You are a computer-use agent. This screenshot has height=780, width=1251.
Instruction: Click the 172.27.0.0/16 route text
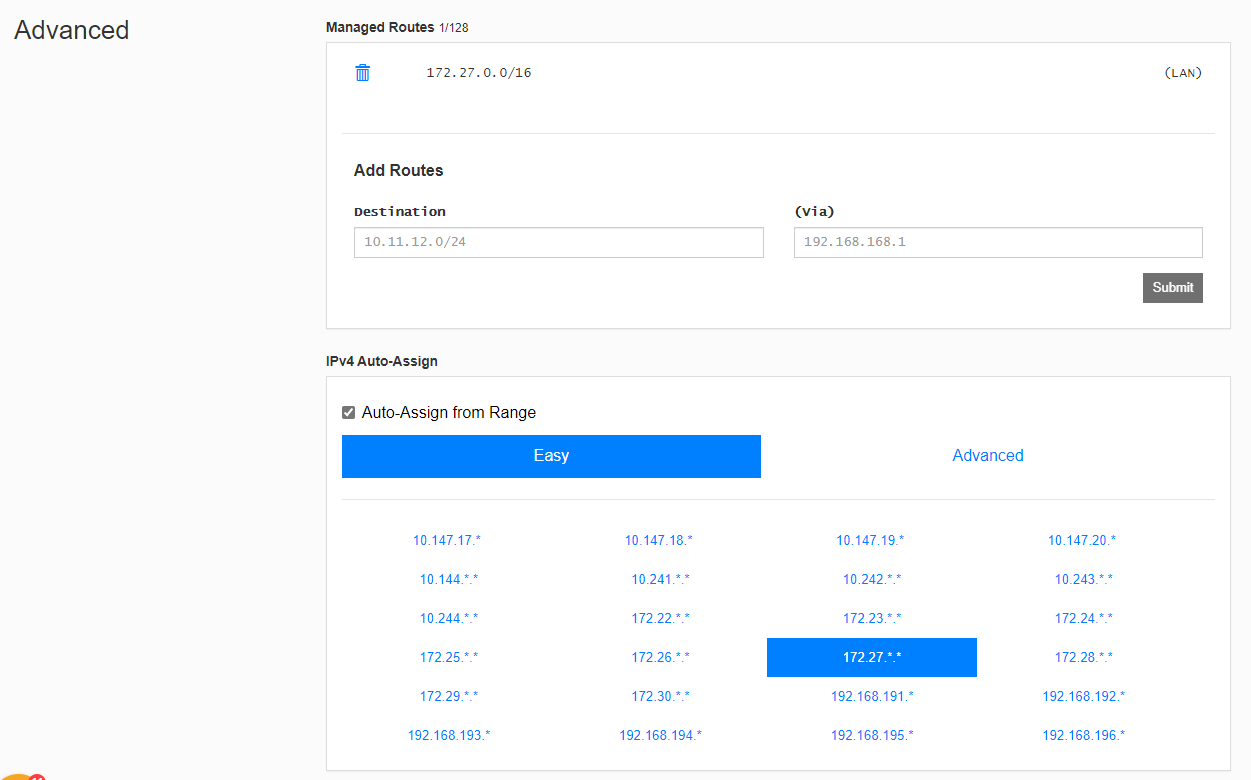tap(479, 73)
